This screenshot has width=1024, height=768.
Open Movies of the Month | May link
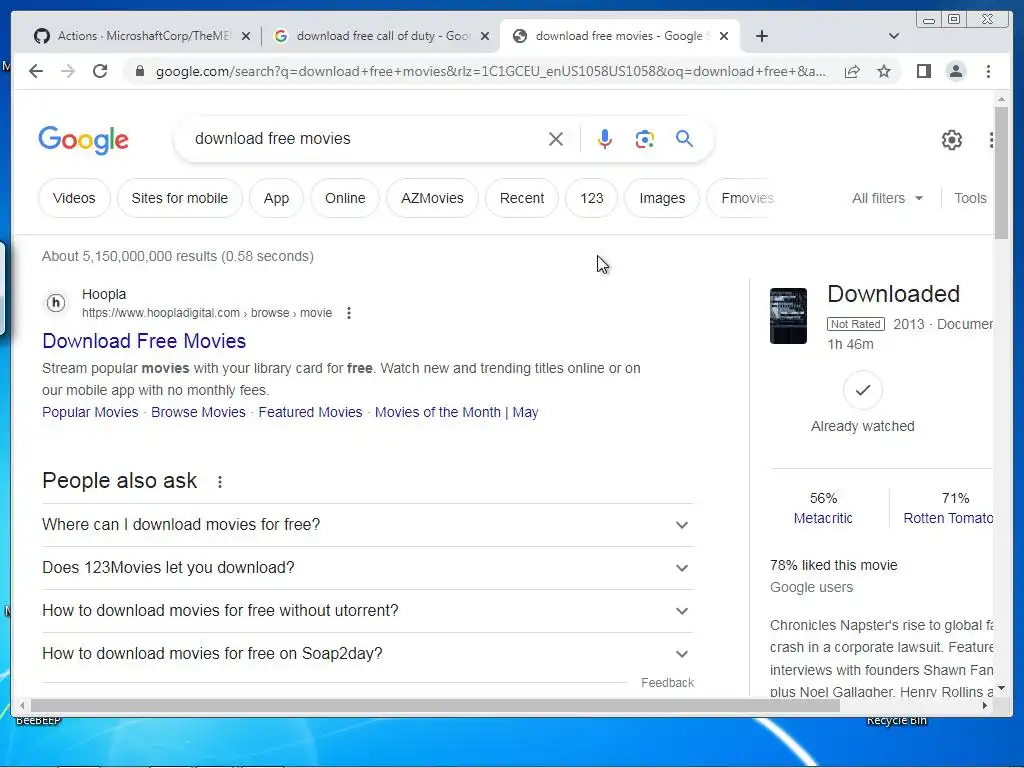click(456, 412)
